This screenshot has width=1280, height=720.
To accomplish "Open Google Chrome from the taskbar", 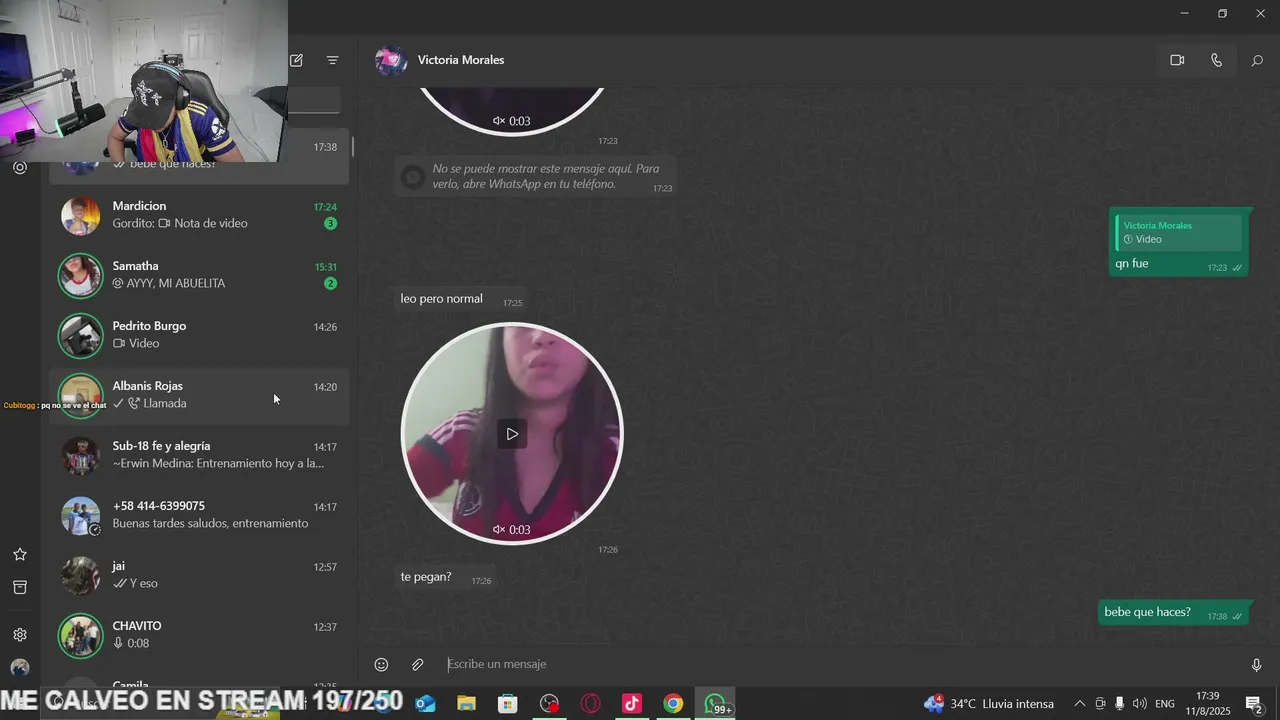I will [x=673, y=704].
